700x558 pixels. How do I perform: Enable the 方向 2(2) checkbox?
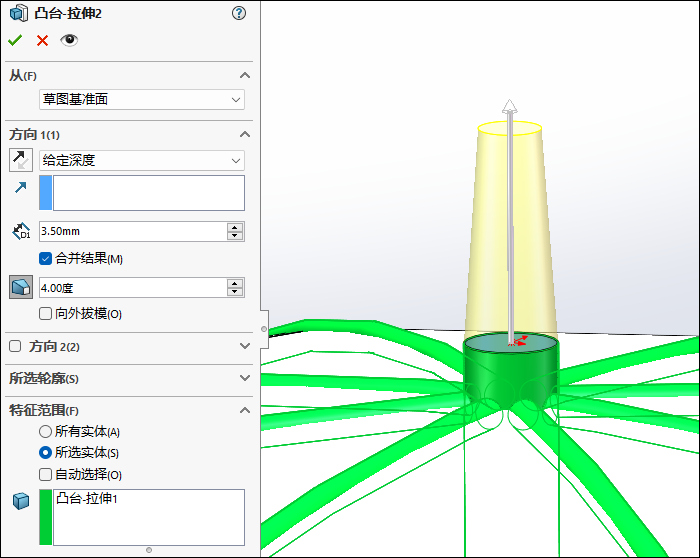[x=15, y=346]
